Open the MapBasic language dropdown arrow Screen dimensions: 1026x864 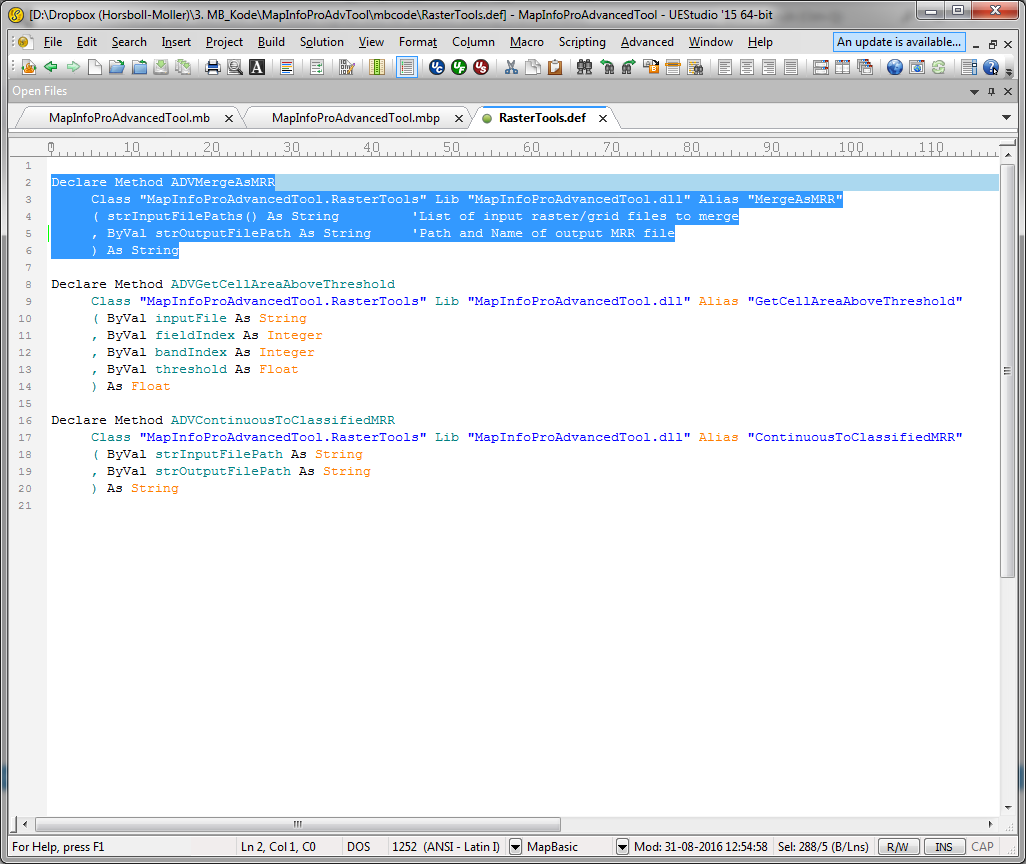click(622, 847)
